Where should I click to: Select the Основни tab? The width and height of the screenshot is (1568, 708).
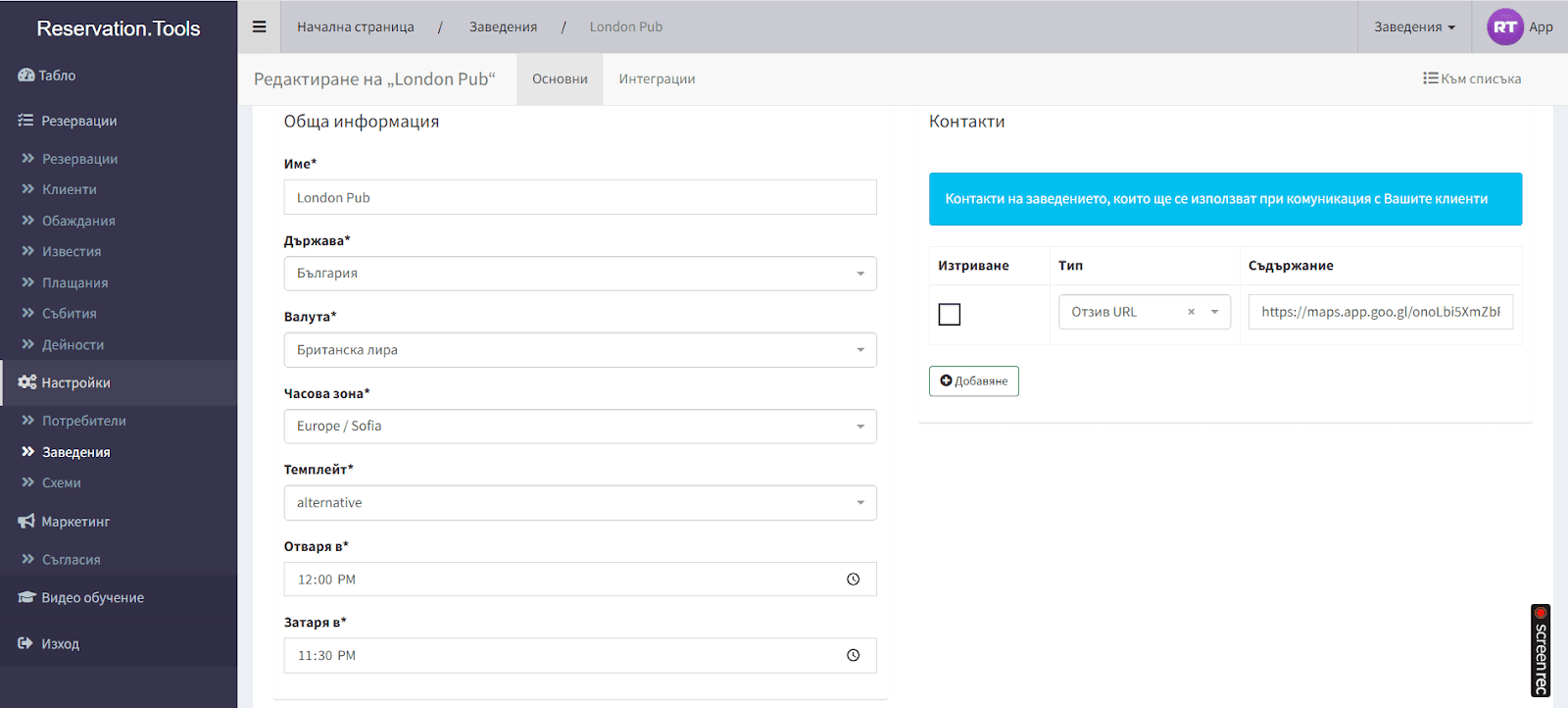[x=560, y=79]
